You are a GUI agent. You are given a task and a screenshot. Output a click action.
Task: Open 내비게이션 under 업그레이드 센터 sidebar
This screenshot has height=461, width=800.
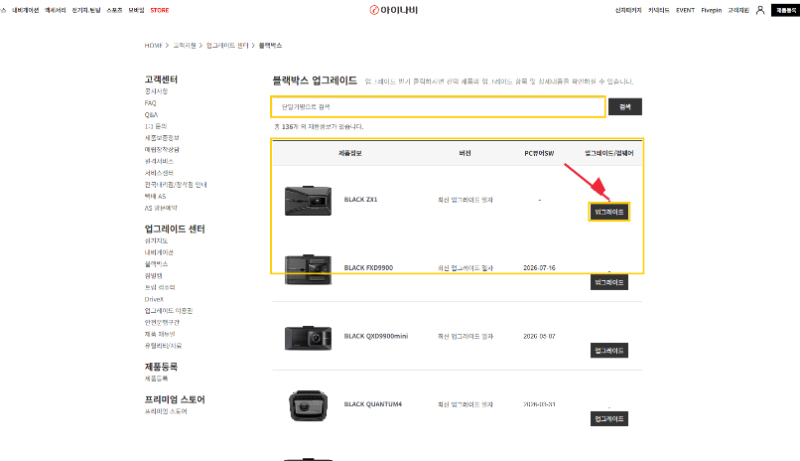[x=159, y=252]
